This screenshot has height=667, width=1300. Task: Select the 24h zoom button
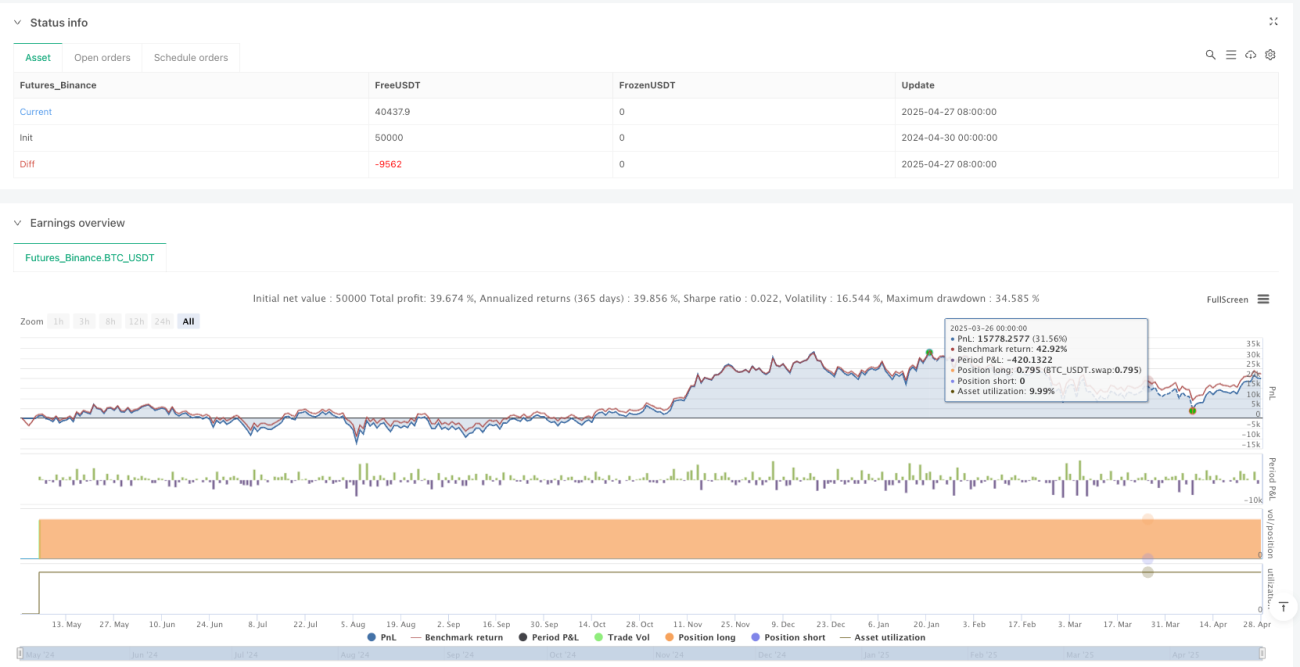click(x=163, y=321)
